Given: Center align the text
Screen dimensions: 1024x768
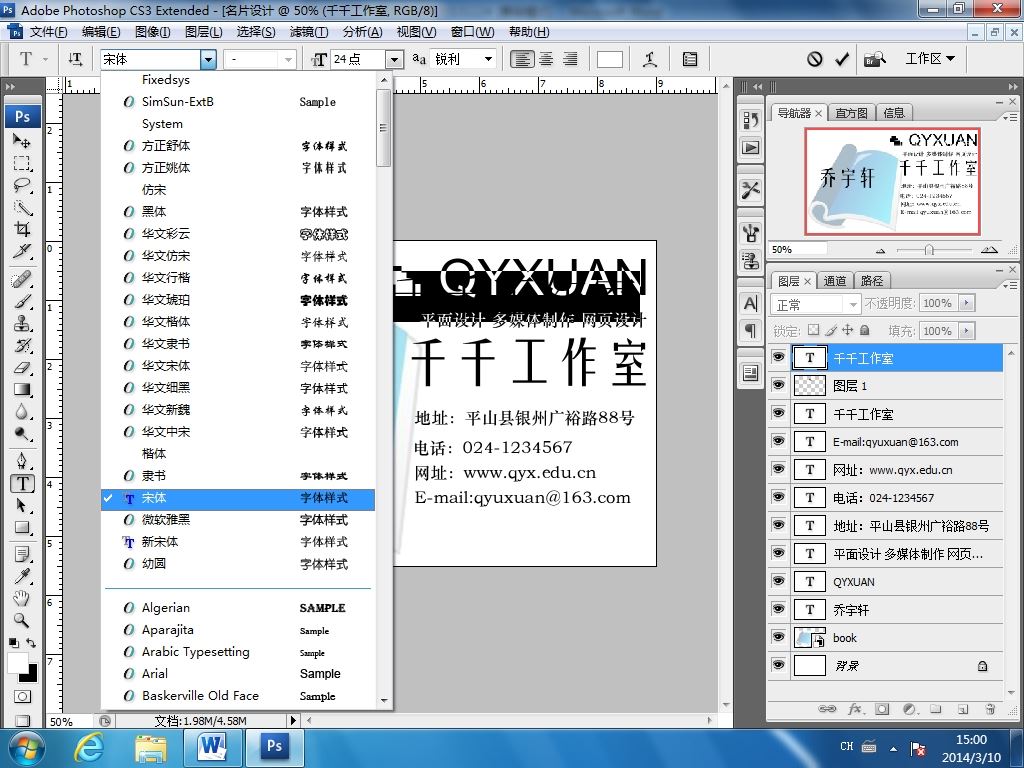Looking at the screenshot, I should tap(546, 59).
